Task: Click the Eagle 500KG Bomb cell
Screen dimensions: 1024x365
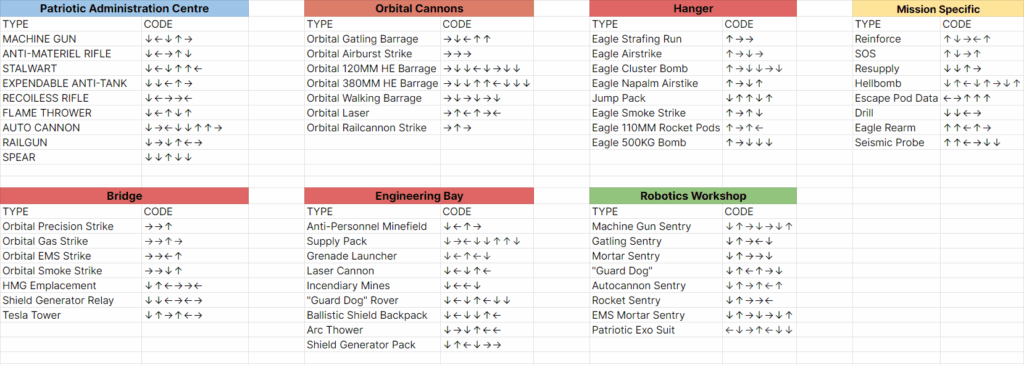Action: [x=656, y=142]
